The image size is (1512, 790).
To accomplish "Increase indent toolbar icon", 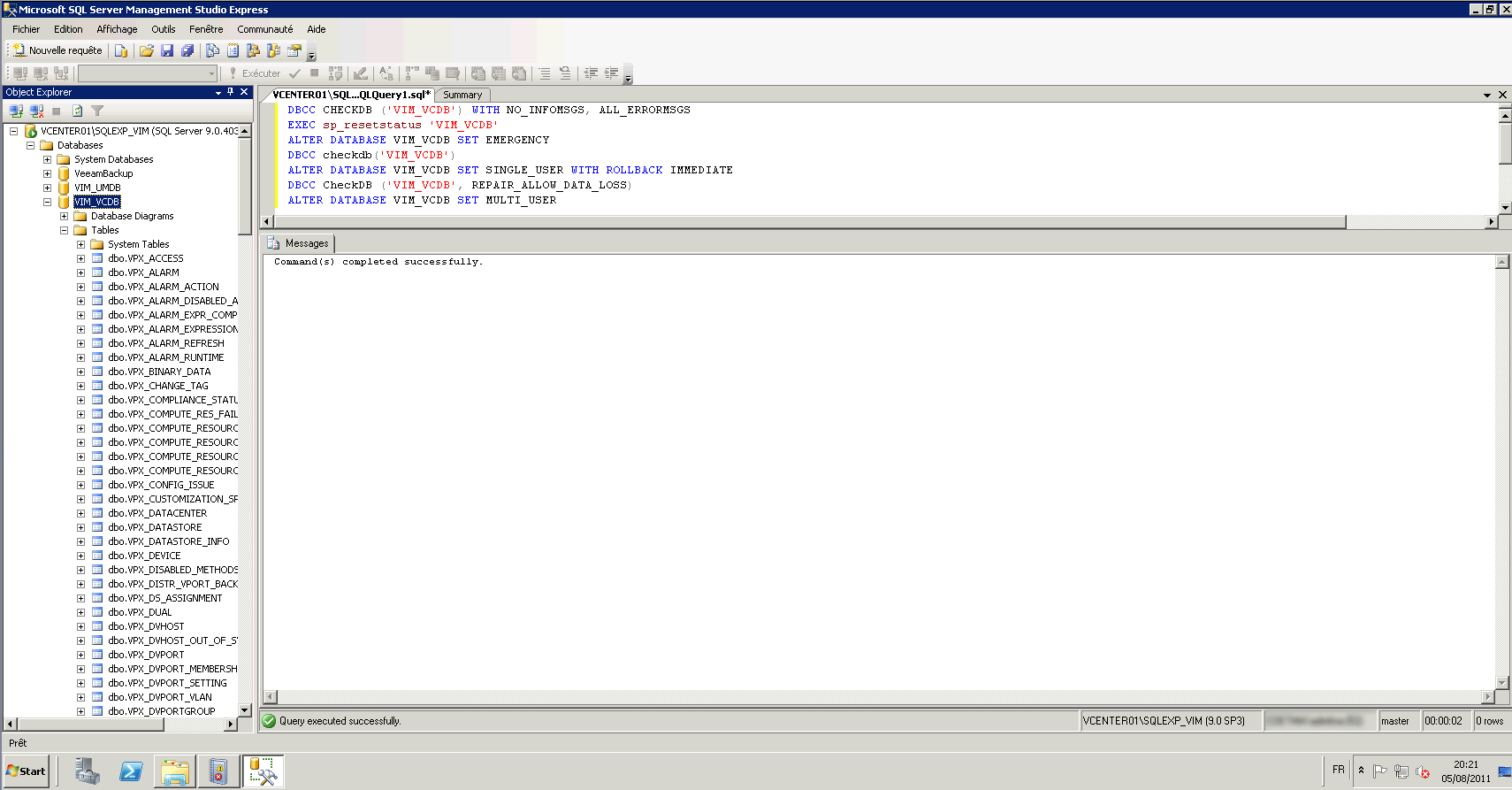I will [611, 73].
